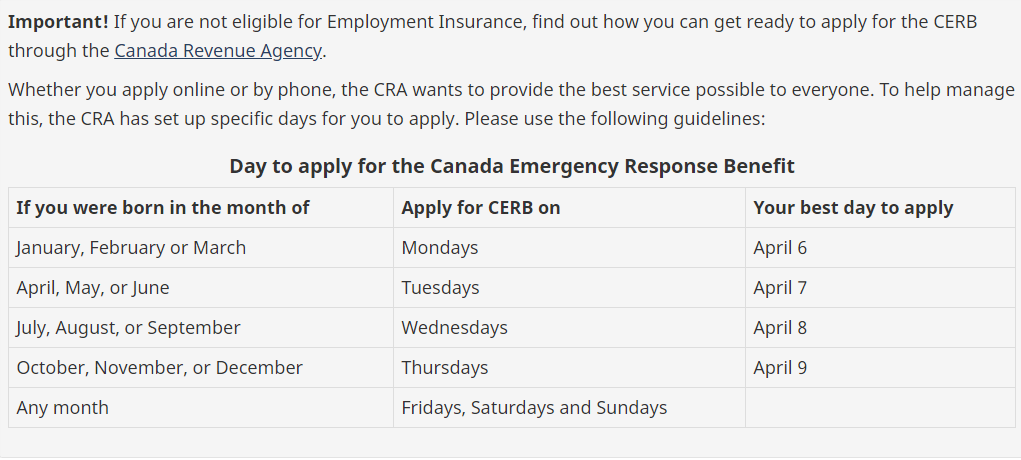Click 'Fridays, Saturdays and Sundays' cell
Image resolution: width=1021 pixels, height=460 pixels.
tap(569, 408)
